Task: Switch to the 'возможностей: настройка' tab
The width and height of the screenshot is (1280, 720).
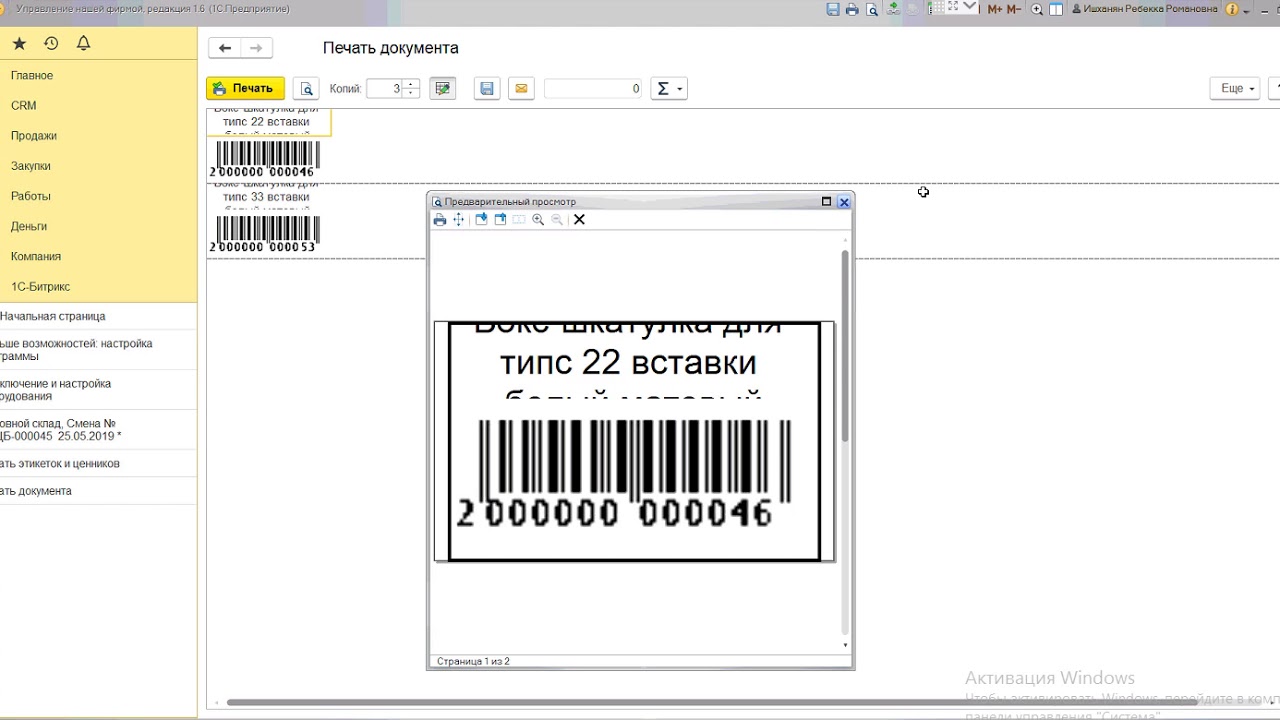Action: [x=98, y=349]
